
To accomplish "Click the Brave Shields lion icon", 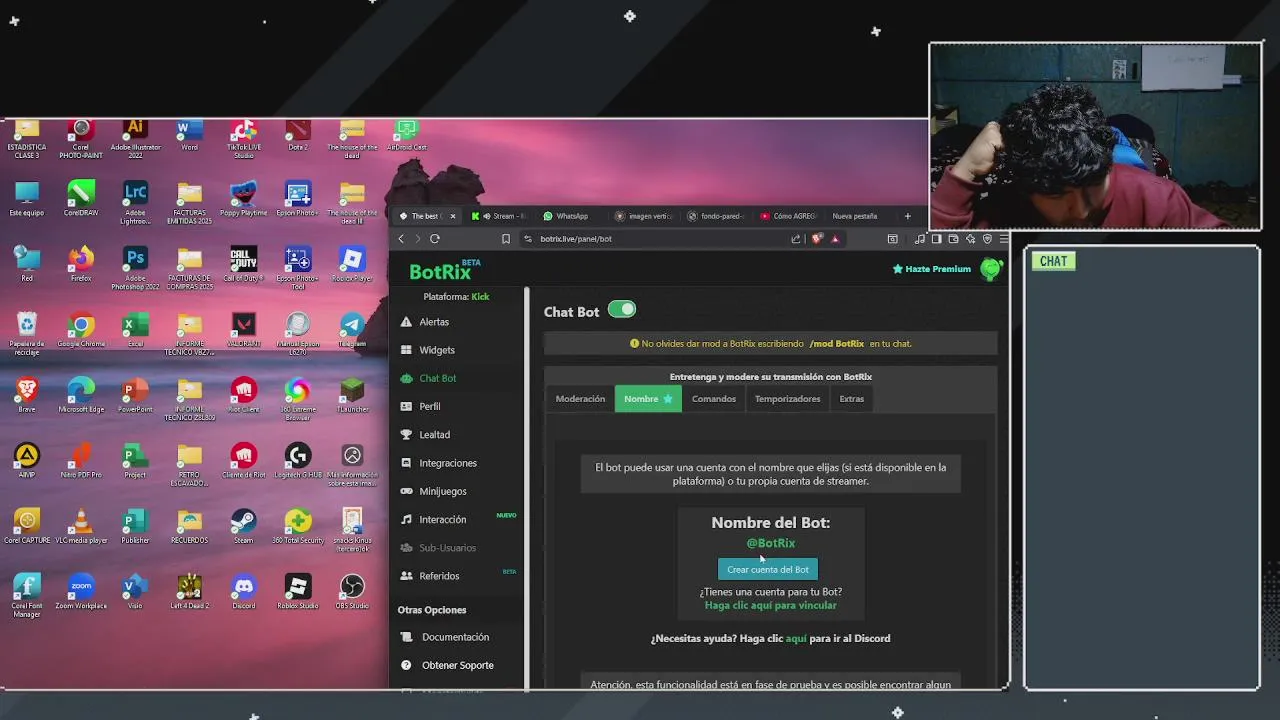I will pos(818,239).
